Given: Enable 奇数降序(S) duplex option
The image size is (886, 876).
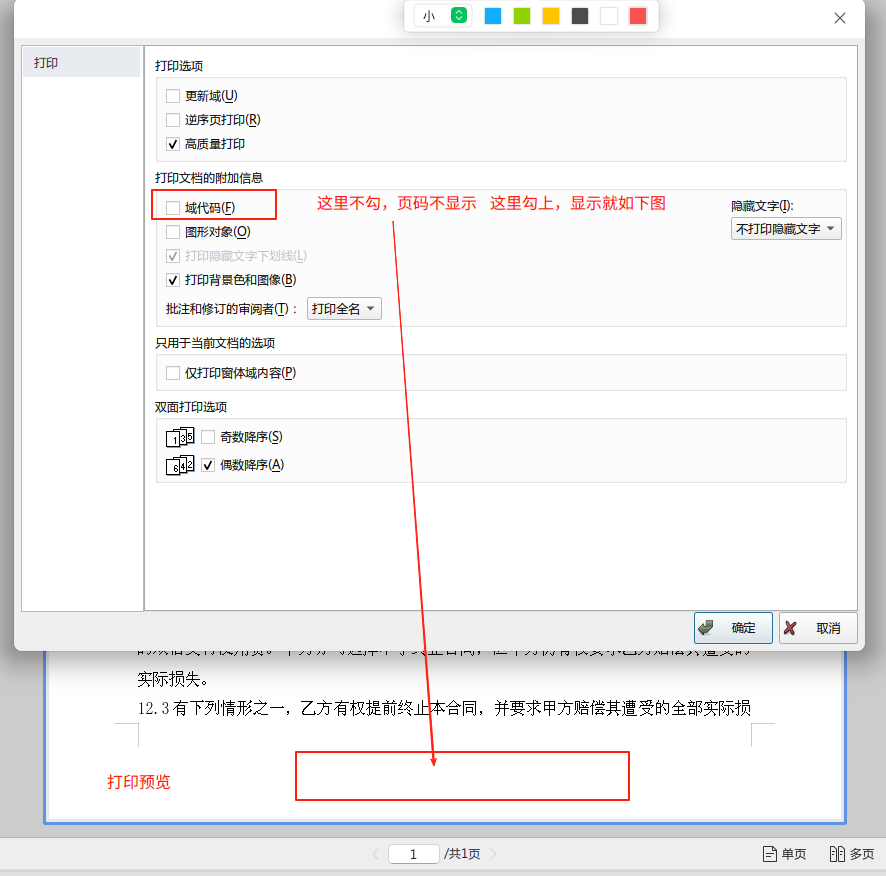Looking at the screenshot, I should click(208, 437).
